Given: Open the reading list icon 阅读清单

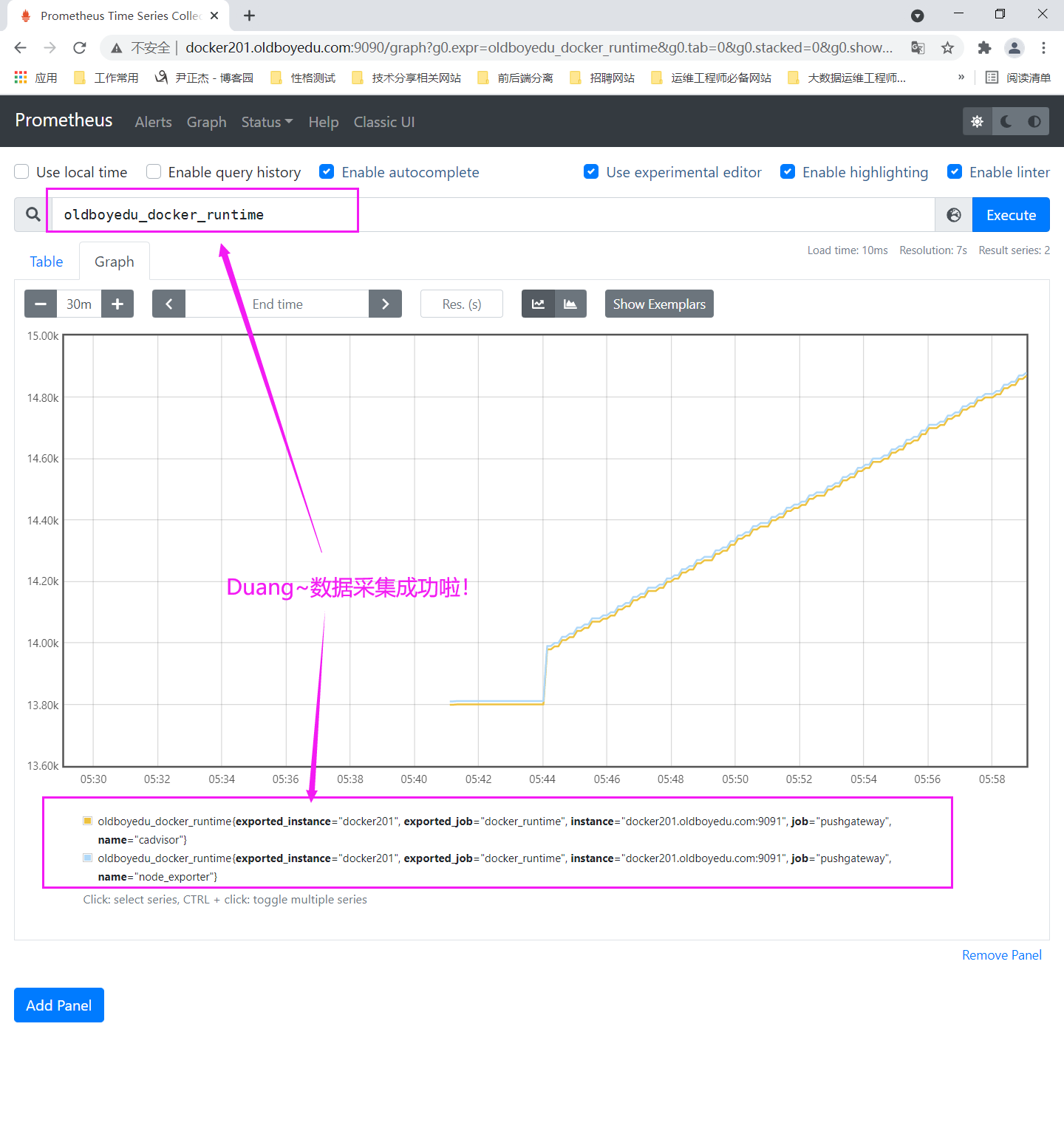Looking at the screenshot, I should click(1017, 78).
